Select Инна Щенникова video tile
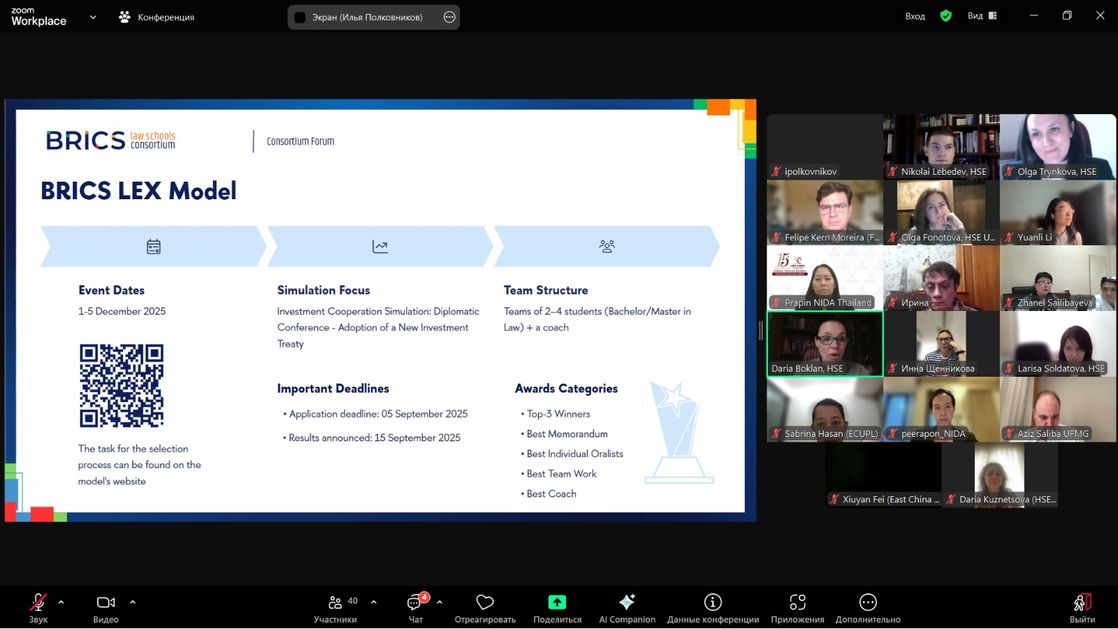1118x629 pixels. (x=941, y=343)
